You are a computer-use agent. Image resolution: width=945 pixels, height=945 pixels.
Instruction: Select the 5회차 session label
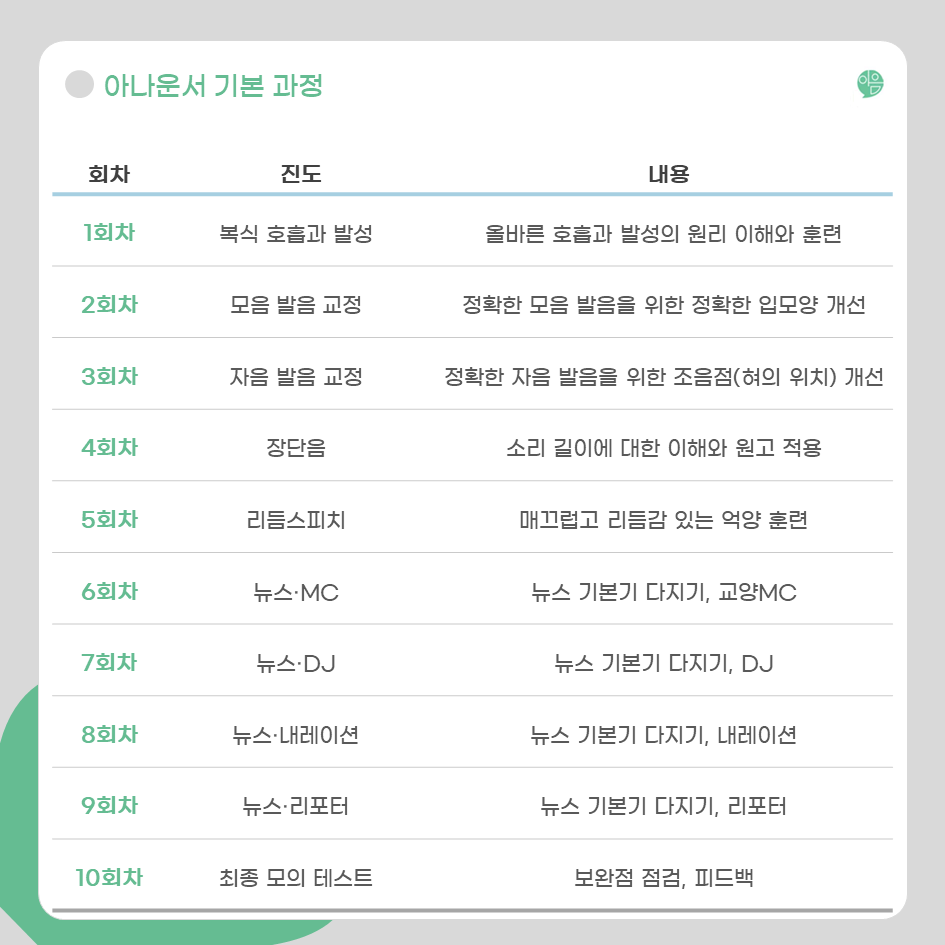(109, 519)
